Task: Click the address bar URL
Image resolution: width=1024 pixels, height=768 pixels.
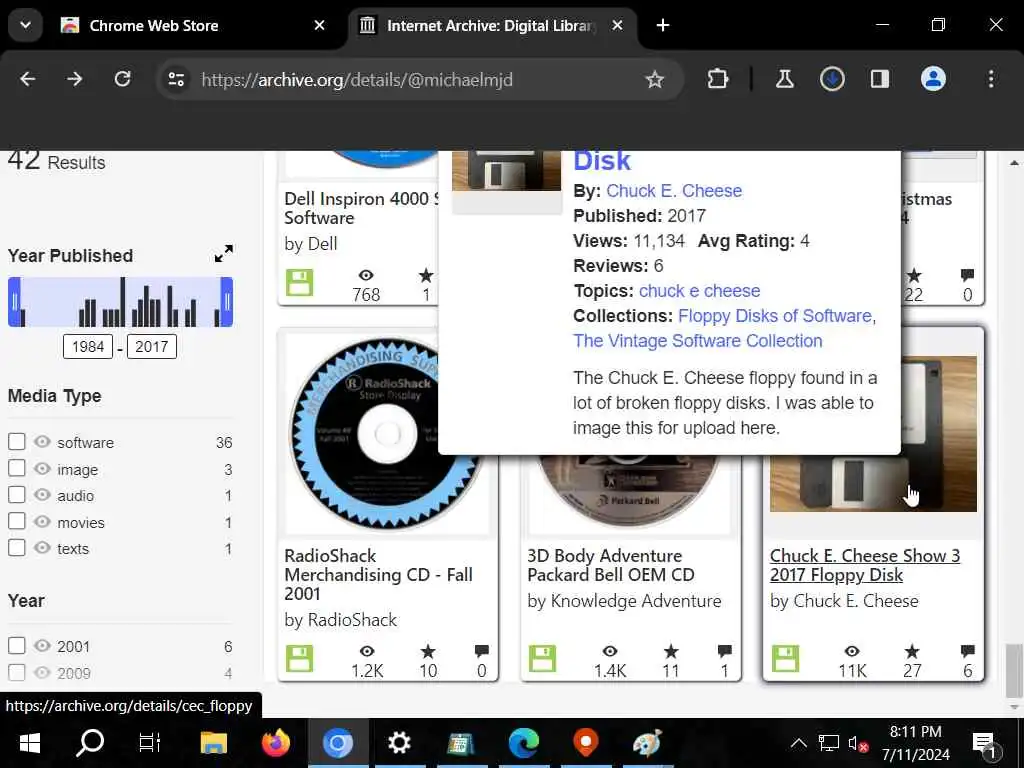Action: pyautogui.click(x=357, y=80)
